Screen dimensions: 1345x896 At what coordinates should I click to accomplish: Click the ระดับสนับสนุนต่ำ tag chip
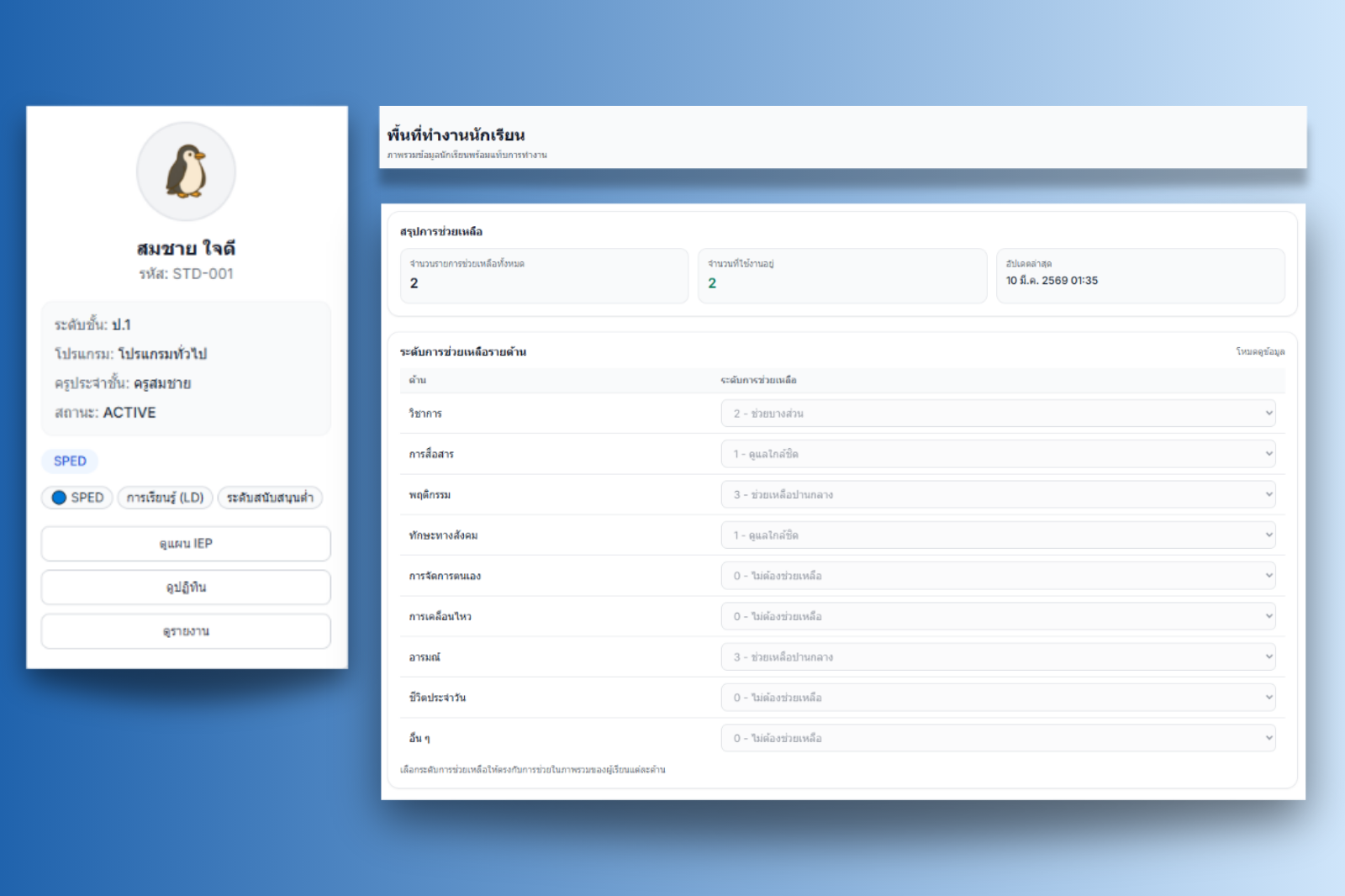coord(270,498)
